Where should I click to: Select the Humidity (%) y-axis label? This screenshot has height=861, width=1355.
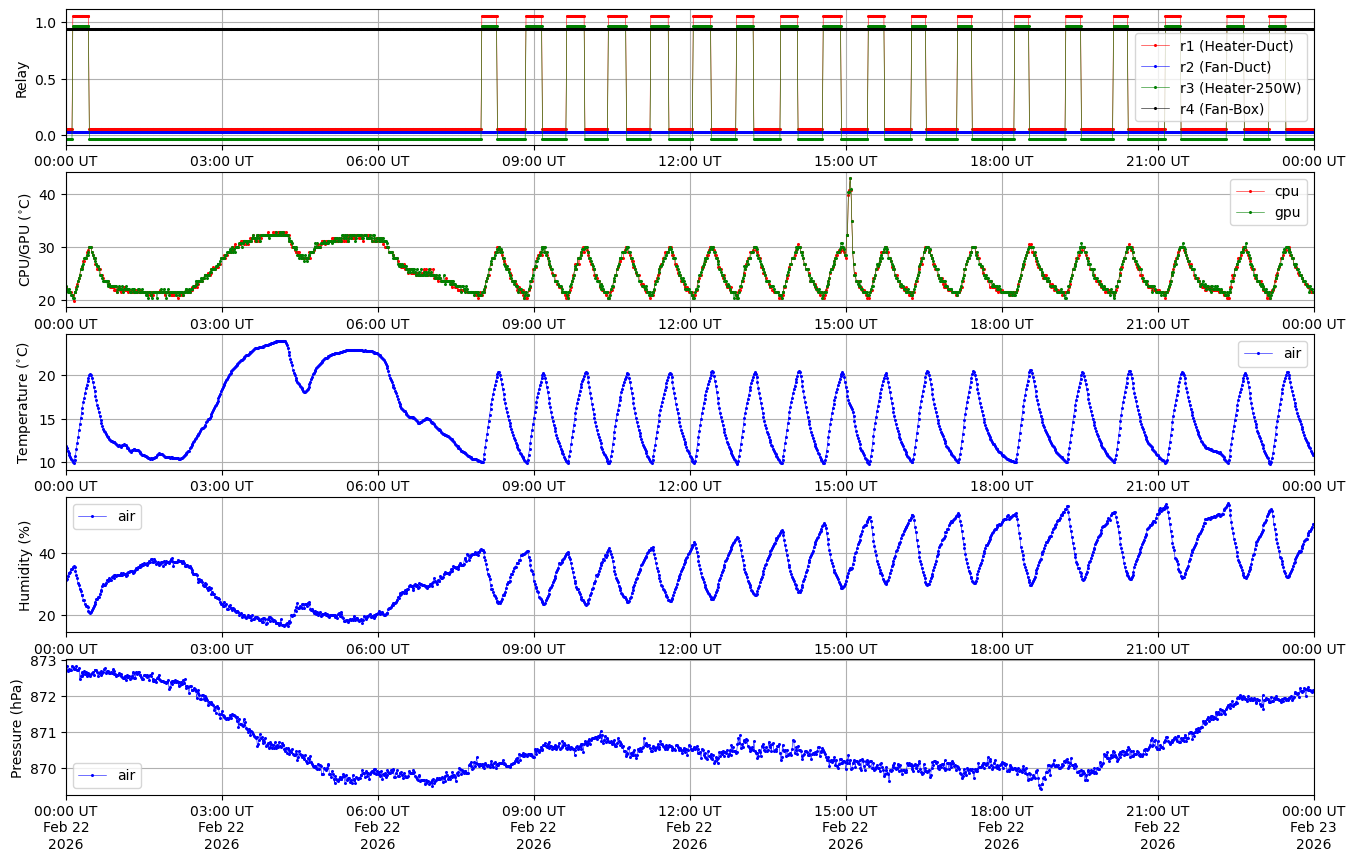[24, 565]
